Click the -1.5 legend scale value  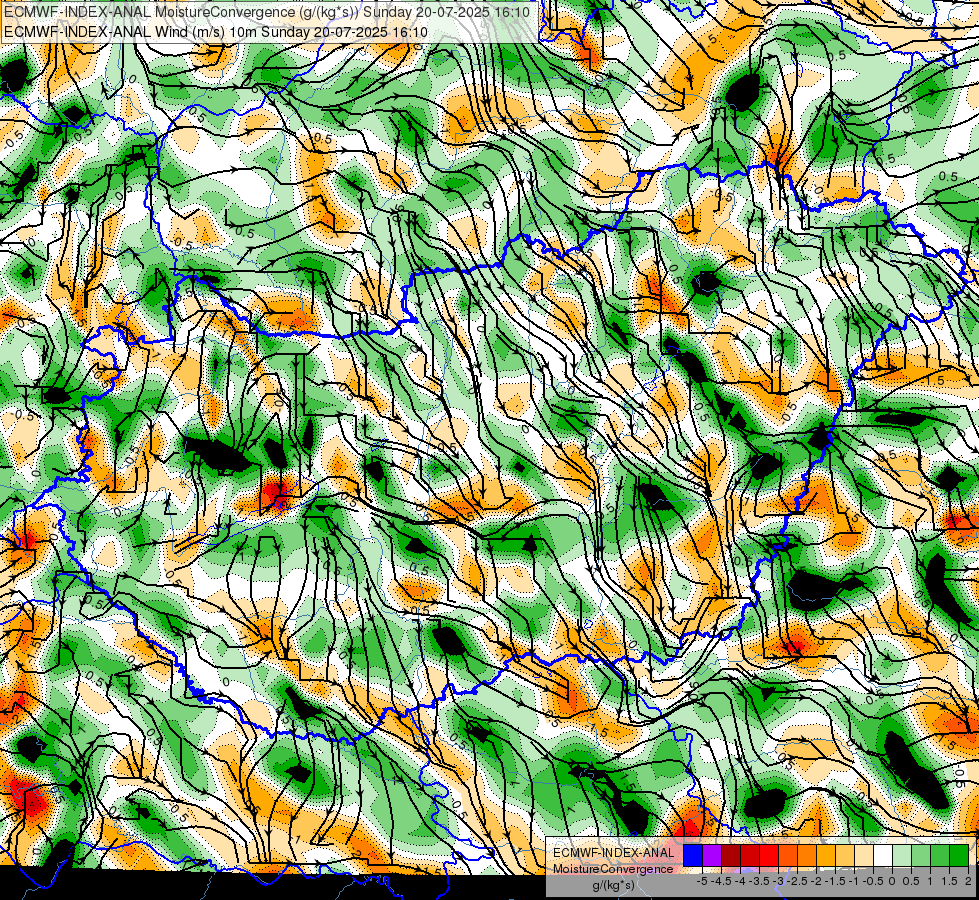[x=835, y=881]
